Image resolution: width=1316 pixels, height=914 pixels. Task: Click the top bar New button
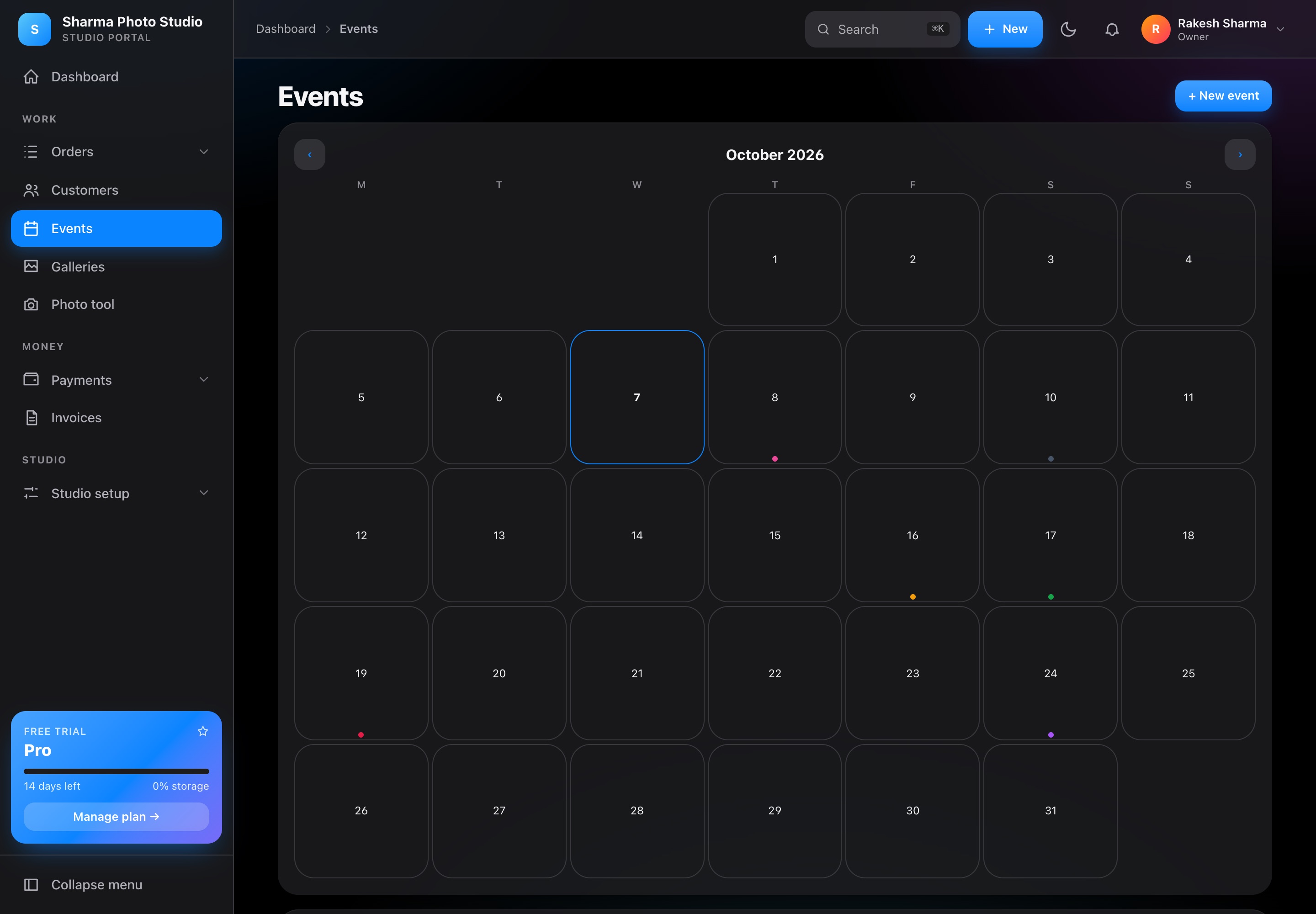[x=1005, y=29]
